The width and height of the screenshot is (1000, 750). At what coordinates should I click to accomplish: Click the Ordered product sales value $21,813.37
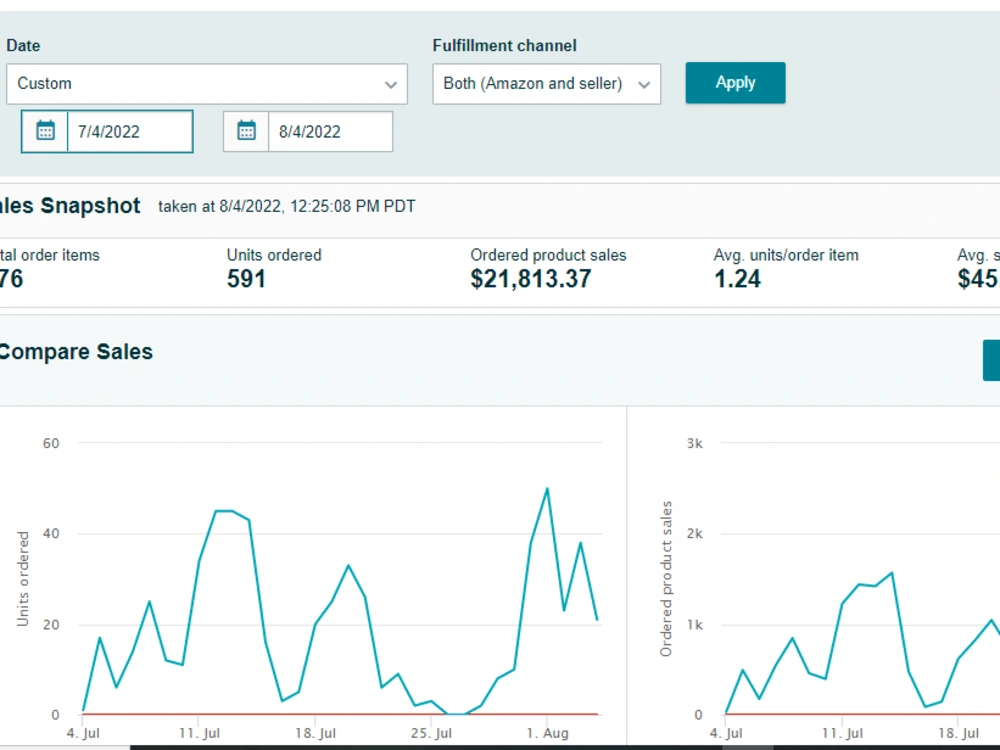click(x=531, y=279)
